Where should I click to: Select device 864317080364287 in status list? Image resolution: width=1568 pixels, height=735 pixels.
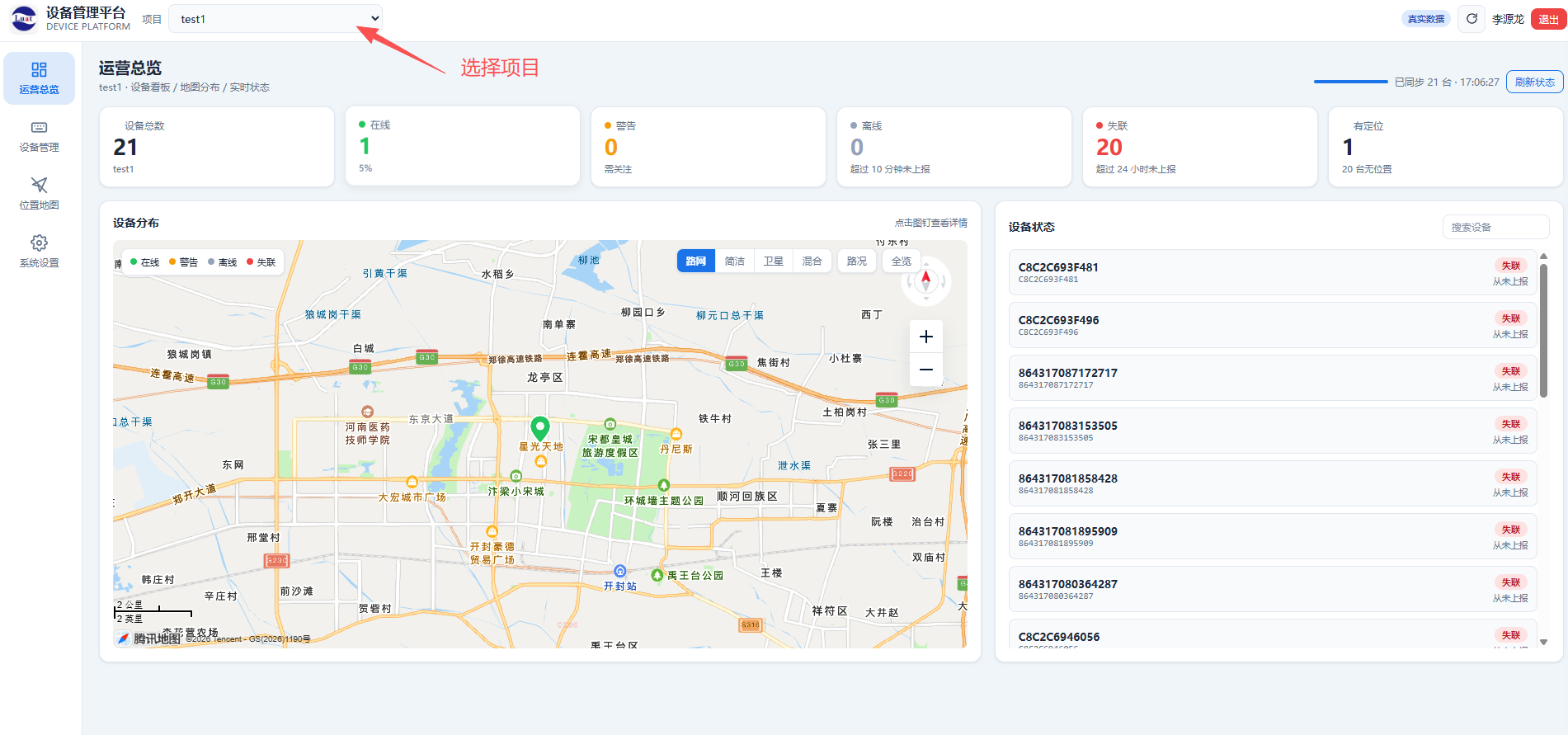[1273, 589]
